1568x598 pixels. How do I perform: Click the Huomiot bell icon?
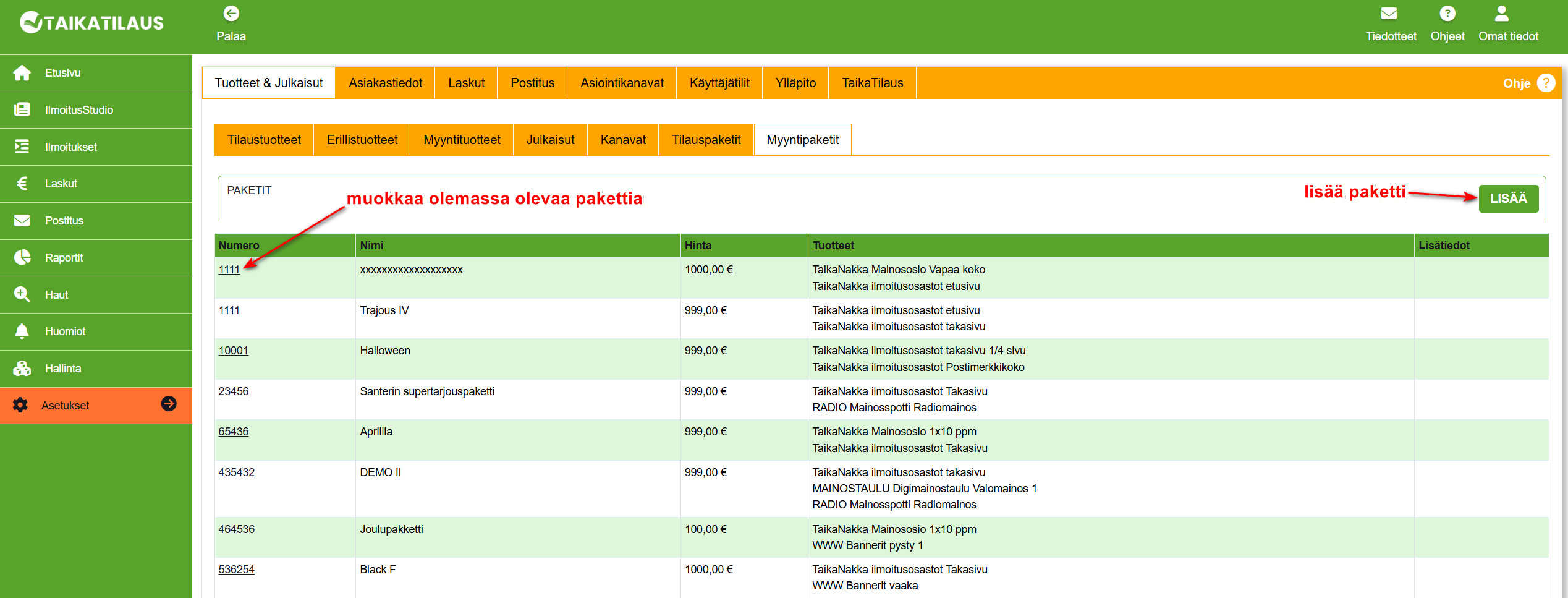click(22, 331)
